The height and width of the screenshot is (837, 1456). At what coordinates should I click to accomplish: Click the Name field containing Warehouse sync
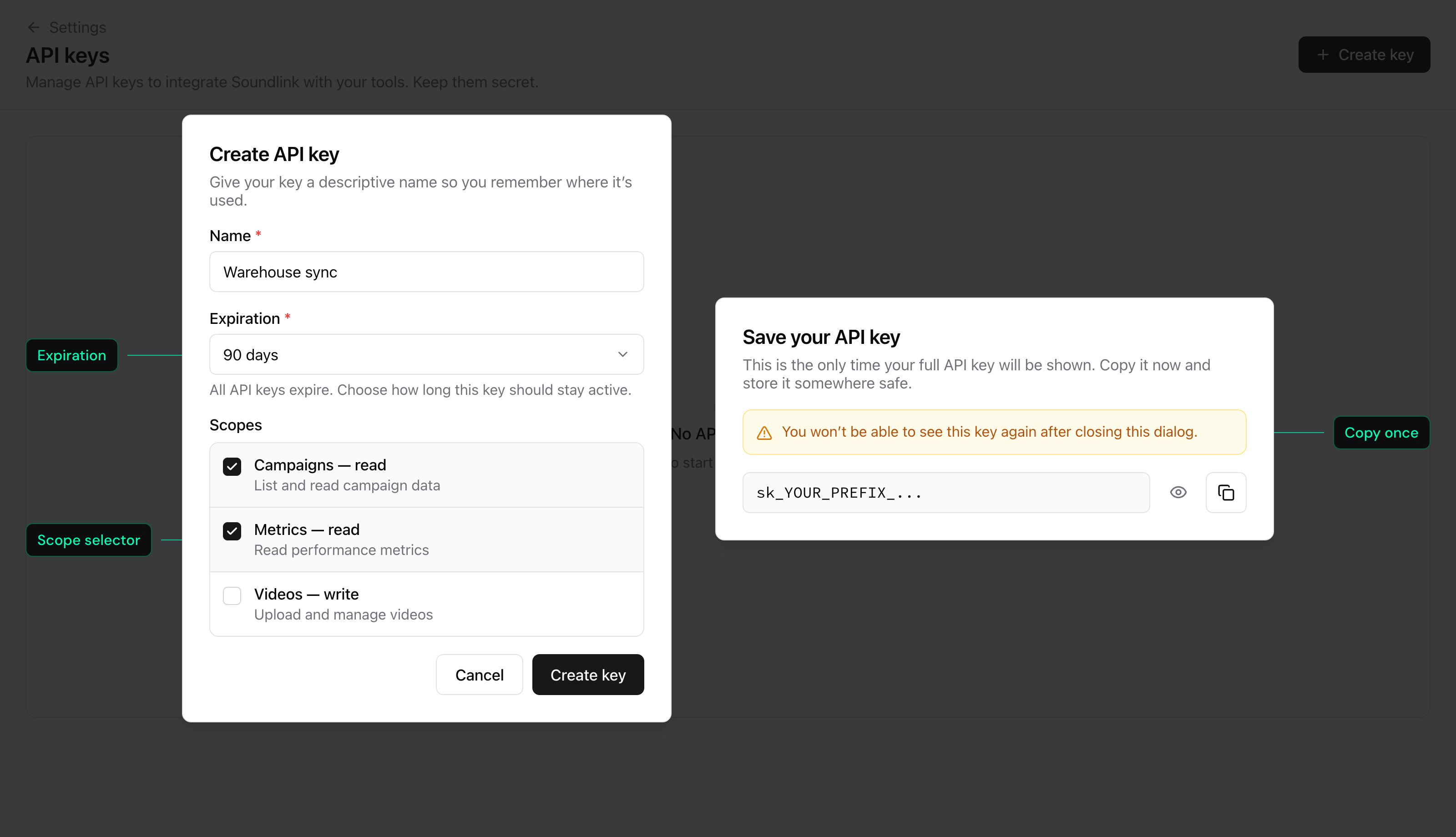[x=426, y=272]
